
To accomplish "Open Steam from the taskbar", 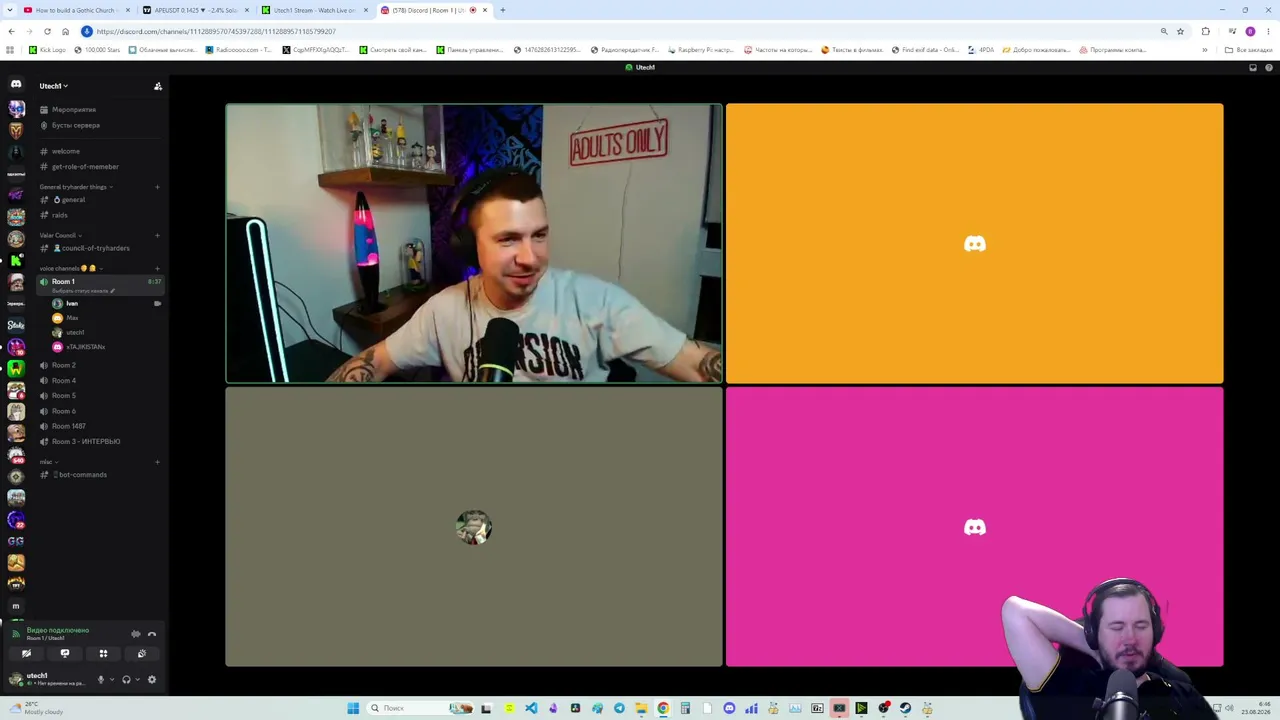I will click(x=905, y=708).
